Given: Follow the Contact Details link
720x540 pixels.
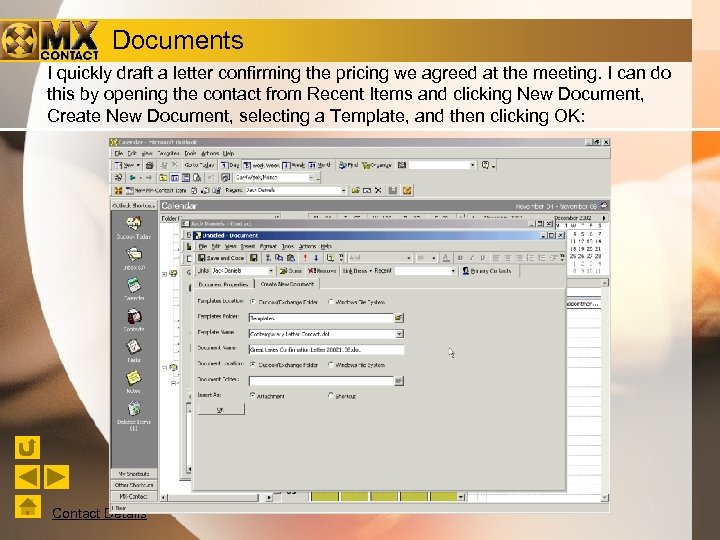Looking at the screenshot, I should tap(99, 513).
